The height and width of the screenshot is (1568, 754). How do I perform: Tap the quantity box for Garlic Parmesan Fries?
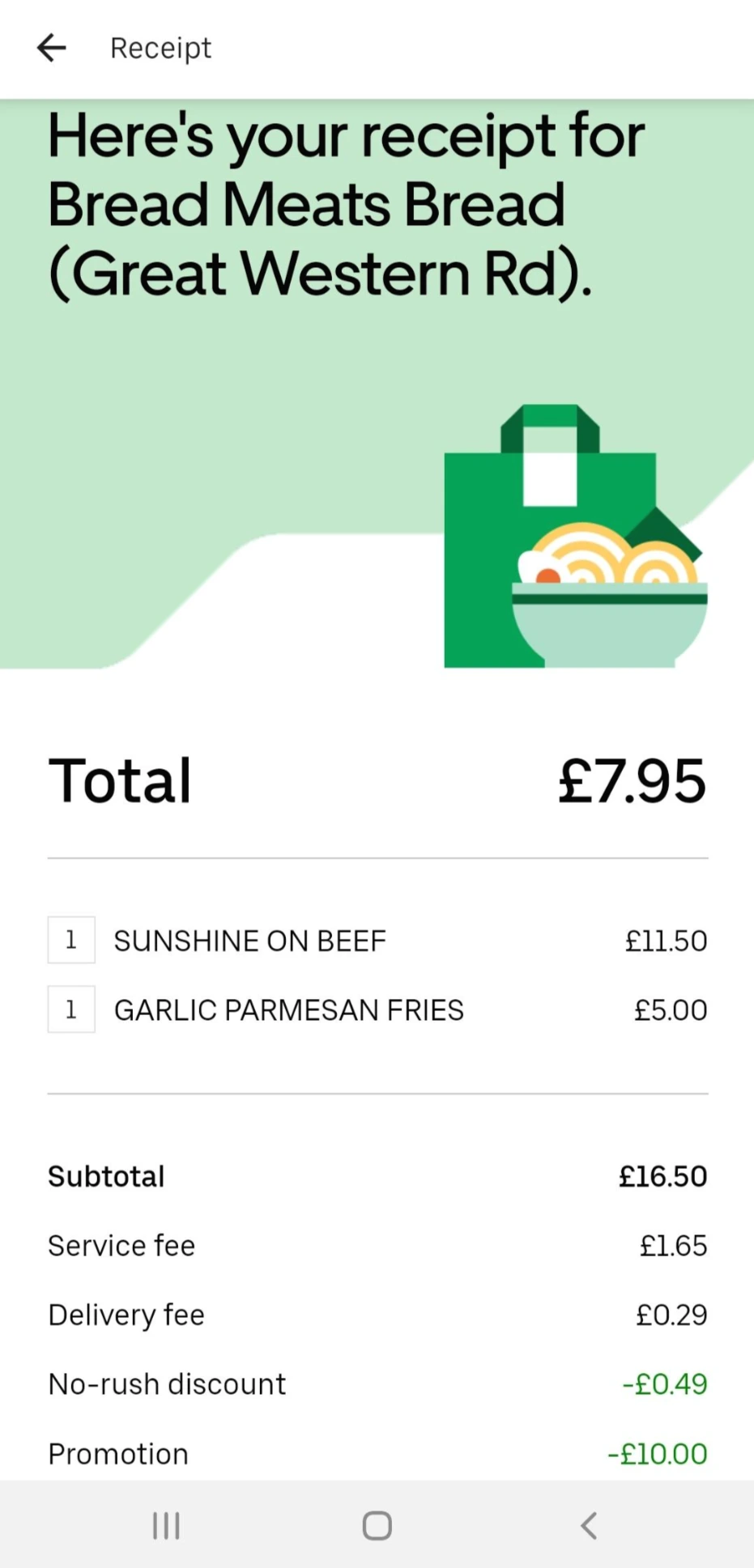pos(71,1009)
